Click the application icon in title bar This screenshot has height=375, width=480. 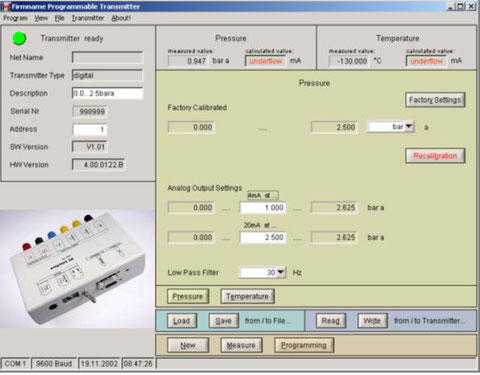tap(6, 6)
